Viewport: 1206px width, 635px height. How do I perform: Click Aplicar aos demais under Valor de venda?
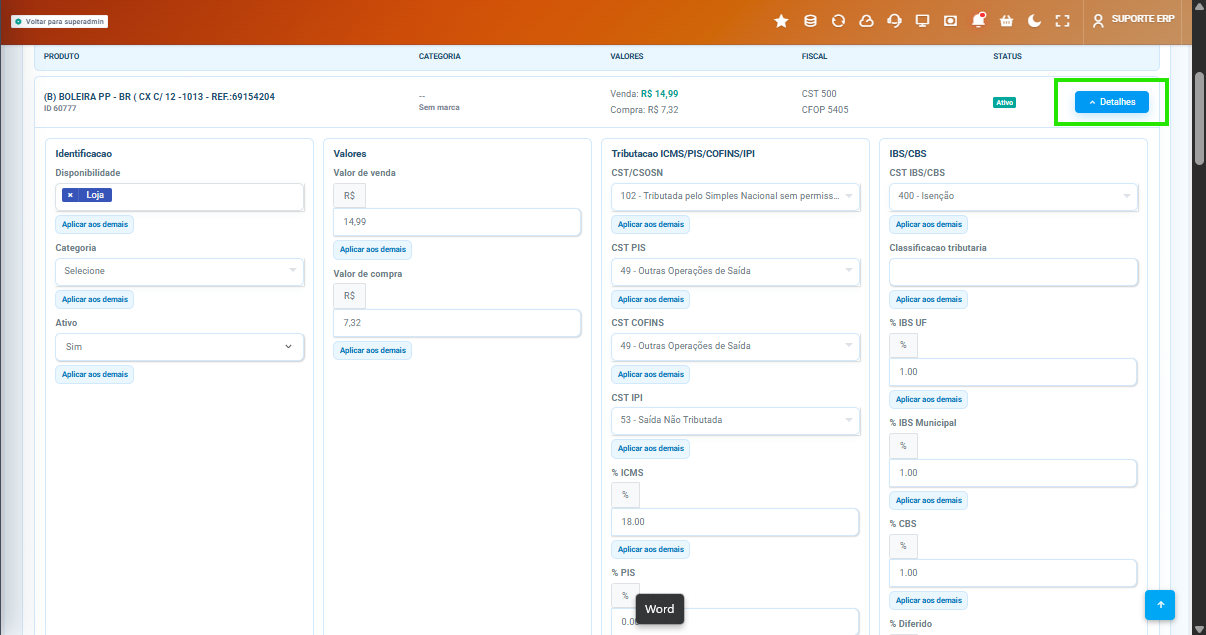click(x=373, y=249)
